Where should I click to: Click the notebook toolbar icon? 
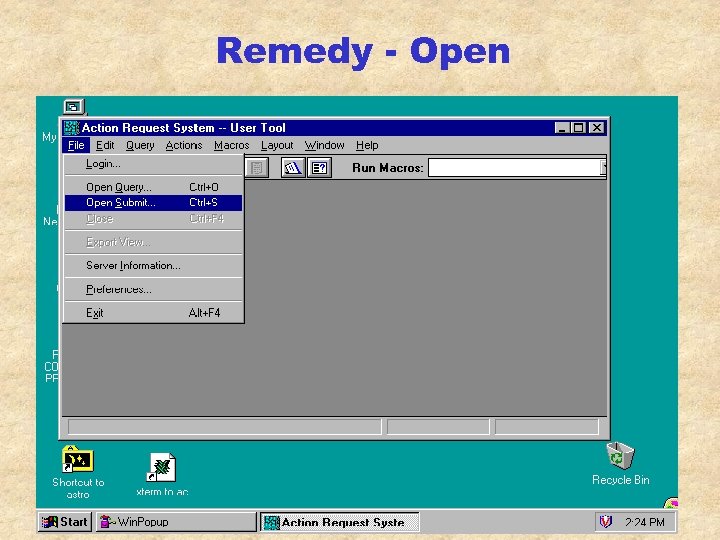point(292,168)
